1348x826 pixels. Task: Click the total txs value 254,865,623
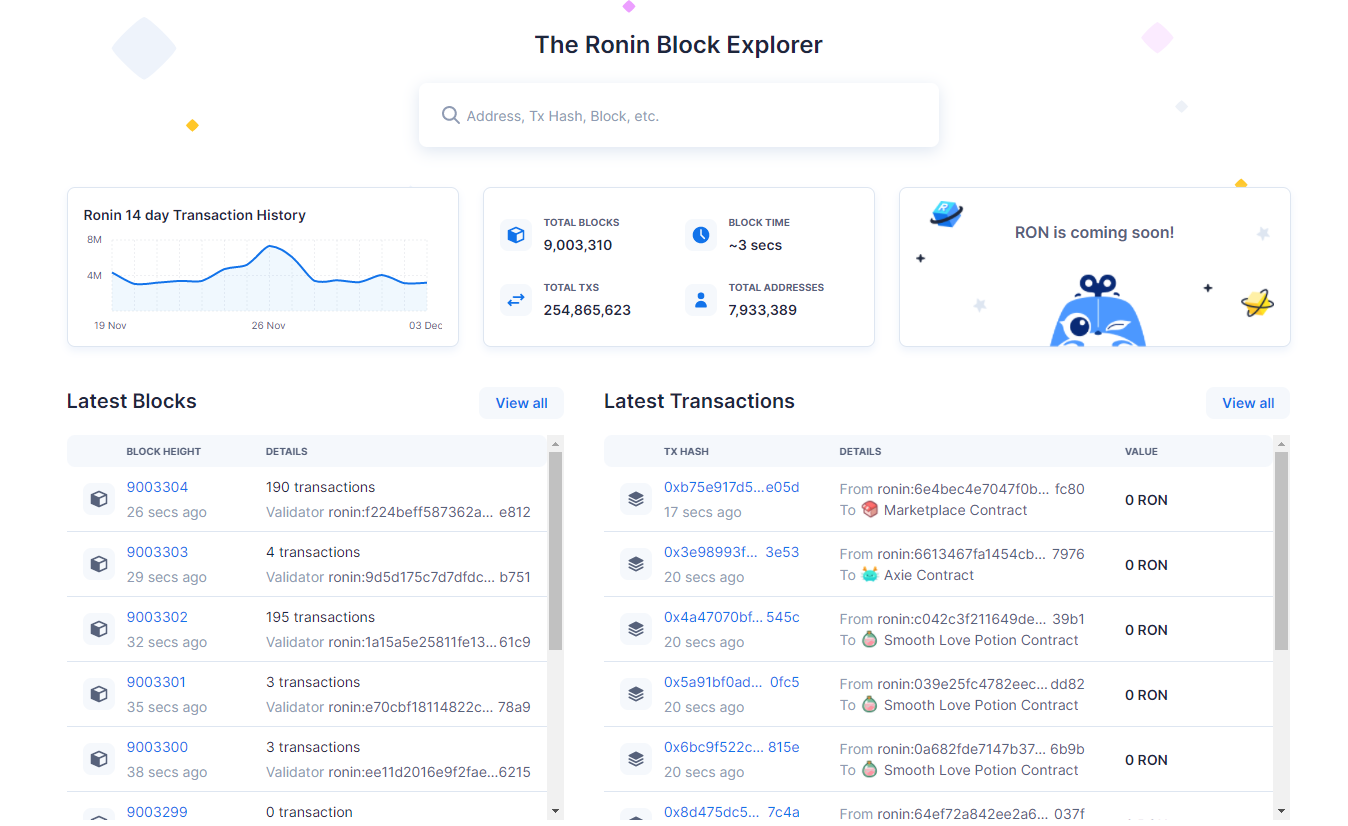click(587, 310)
